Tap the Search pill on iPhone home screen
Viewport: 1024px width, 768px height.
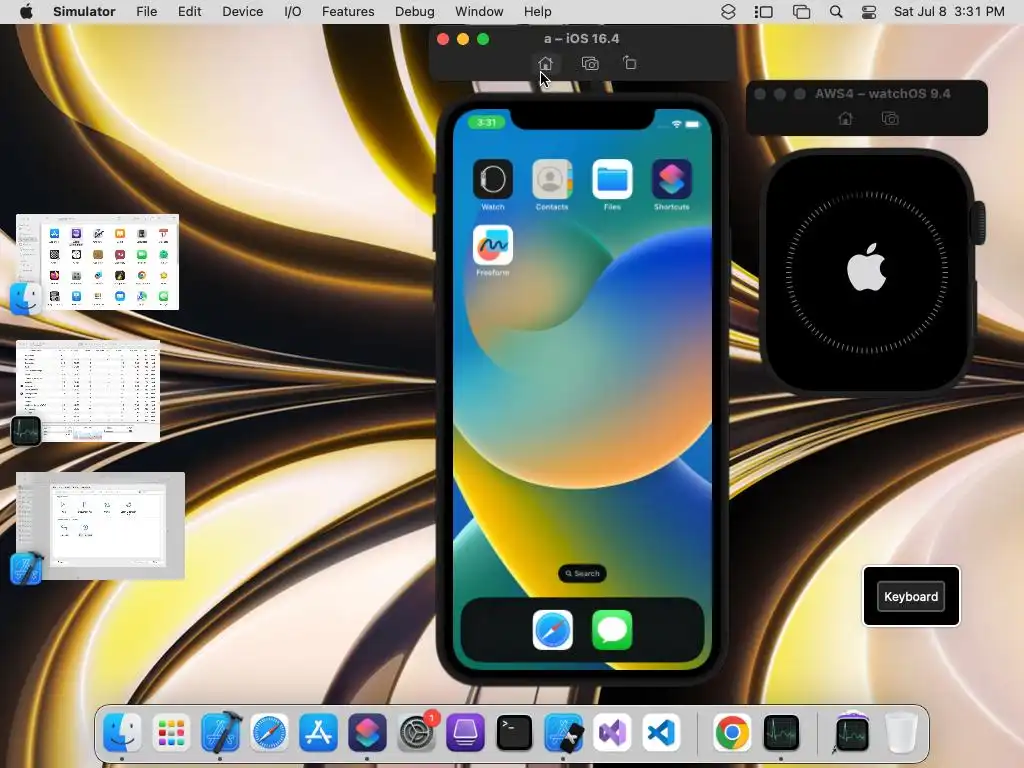tap(582, 573)
